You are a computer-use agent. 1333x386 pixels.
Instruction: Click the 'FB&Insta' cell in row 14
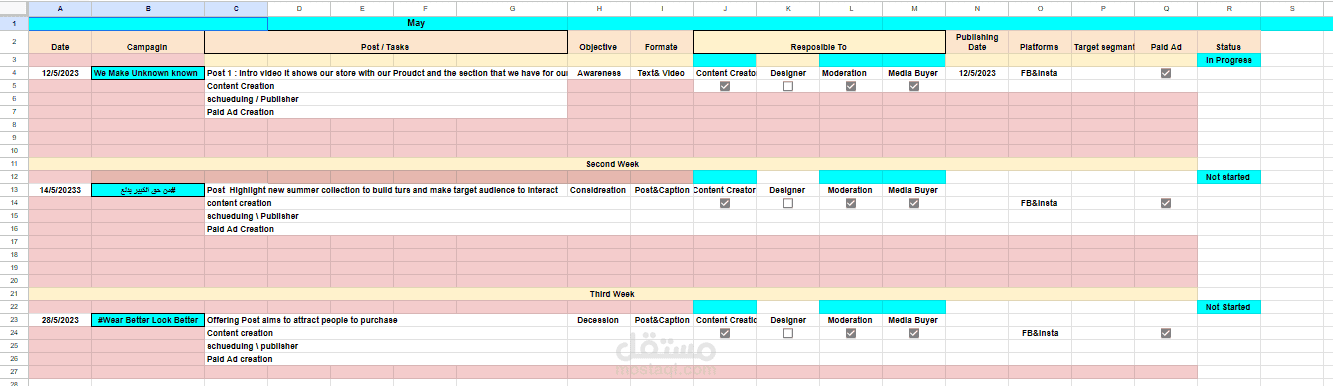click(x=1040, y=203)
